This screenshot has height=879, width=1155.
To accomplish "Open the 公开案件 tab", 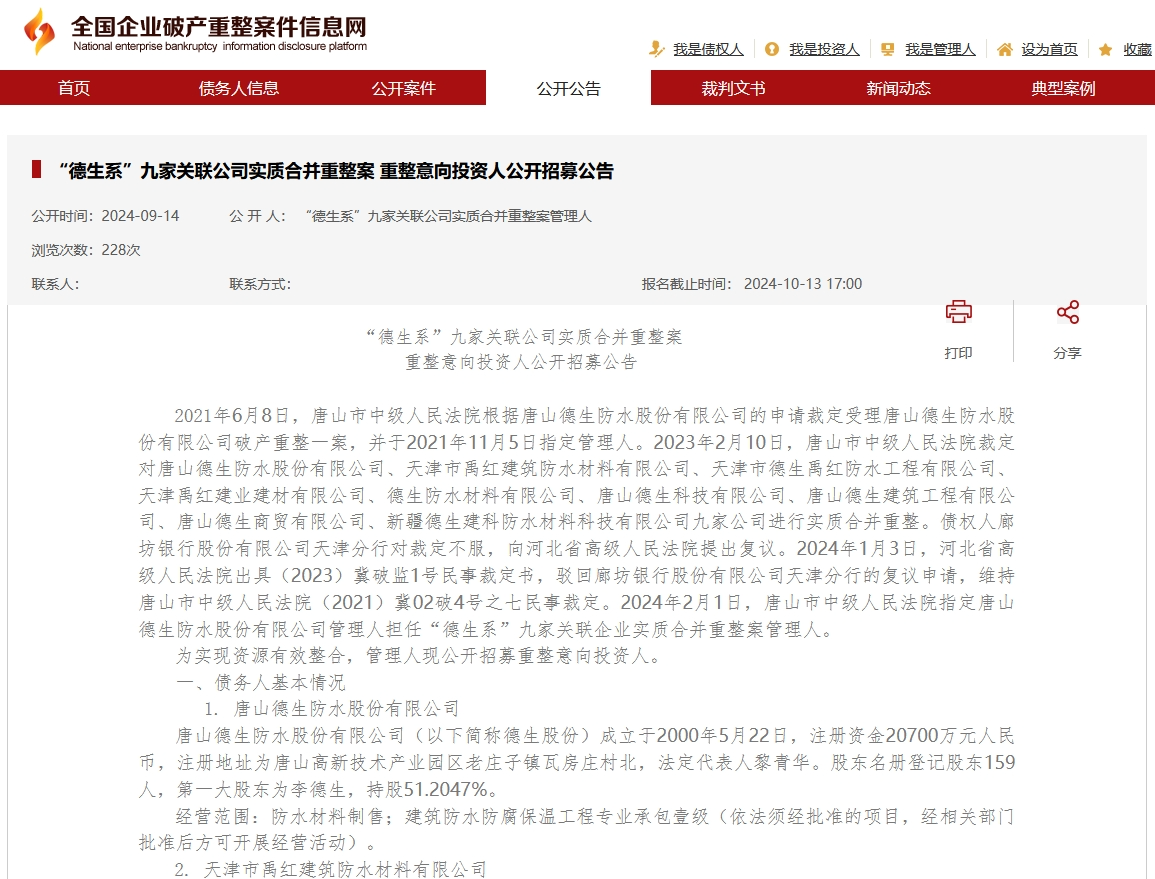I will tap(404, 88).
